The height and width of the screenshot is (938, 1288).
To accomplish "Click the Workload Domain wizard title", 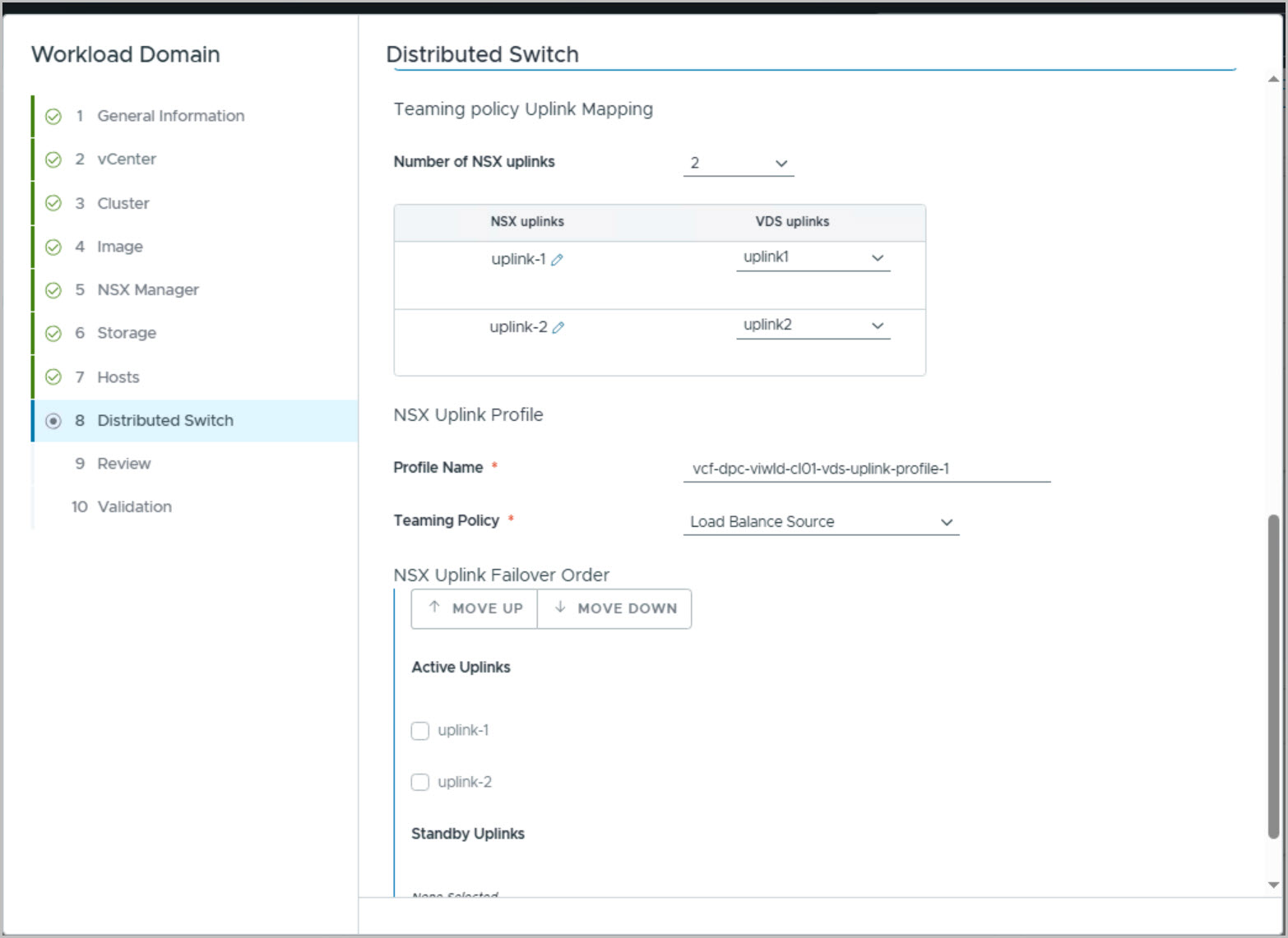I will tap(126, 54).
